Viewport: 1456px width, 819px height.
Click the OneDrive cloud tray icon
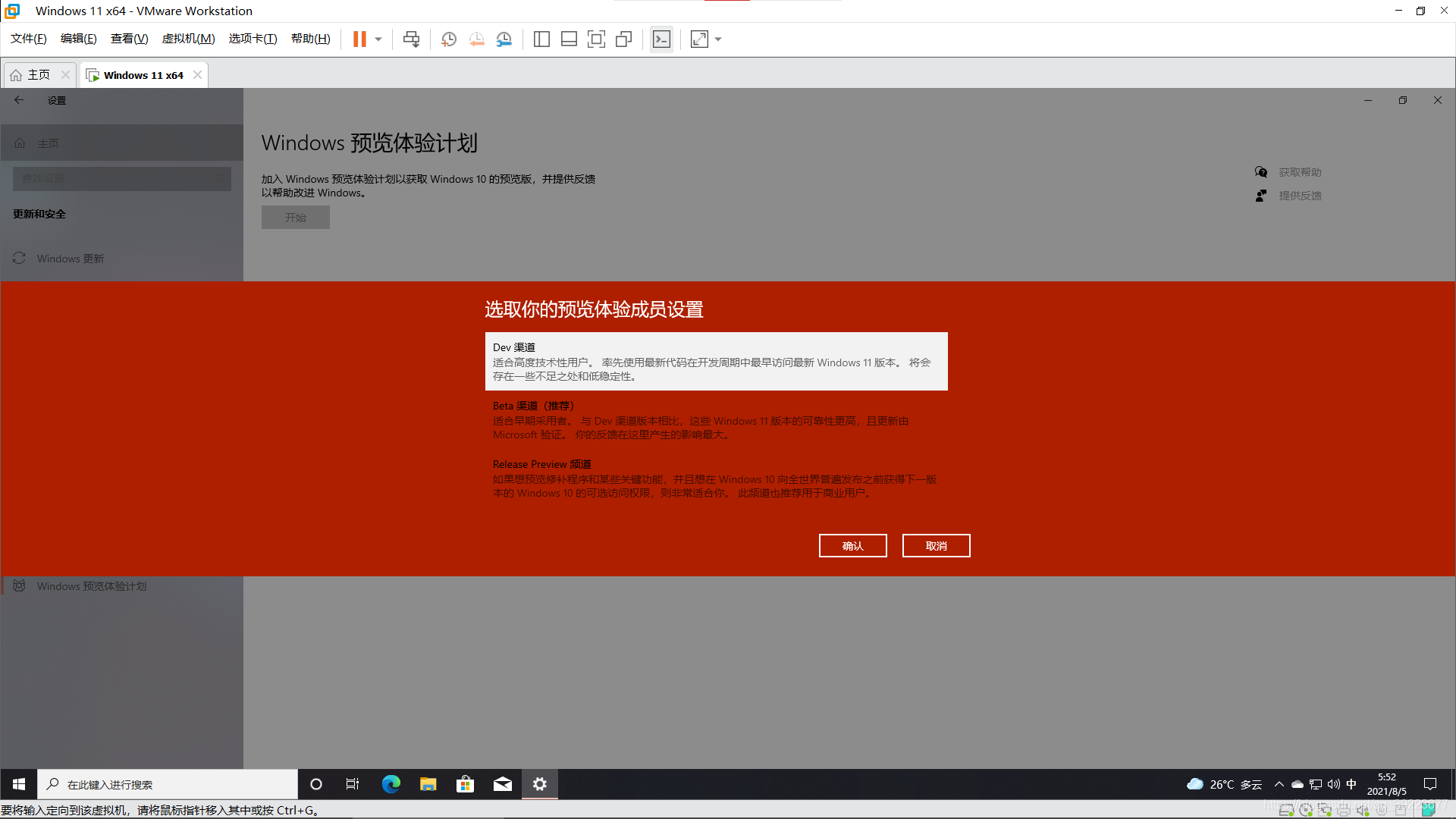[x=1298, y=784]
